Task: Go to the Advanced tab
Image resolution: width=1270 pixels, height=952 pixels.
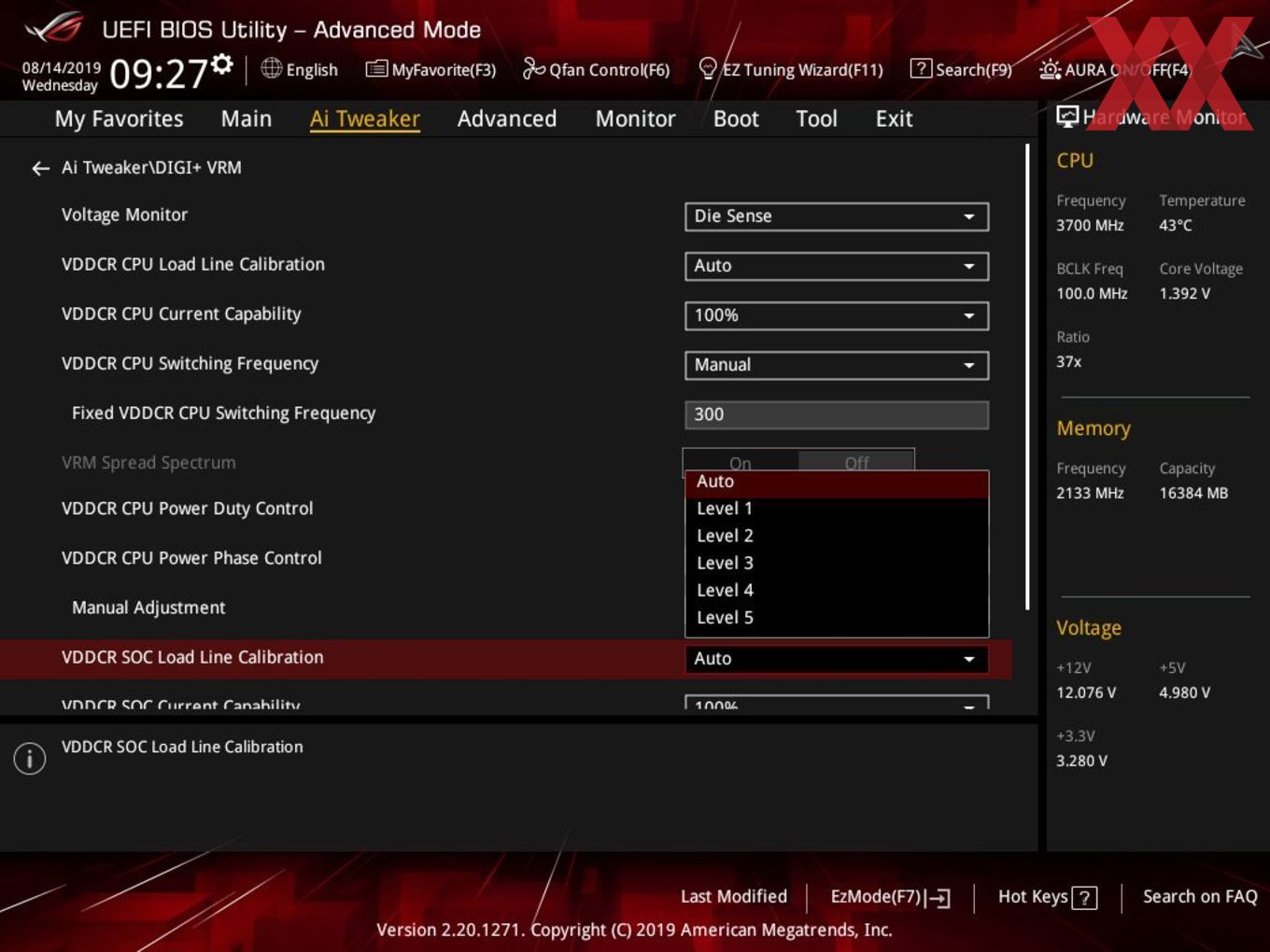Action: [x=507, y=119]
